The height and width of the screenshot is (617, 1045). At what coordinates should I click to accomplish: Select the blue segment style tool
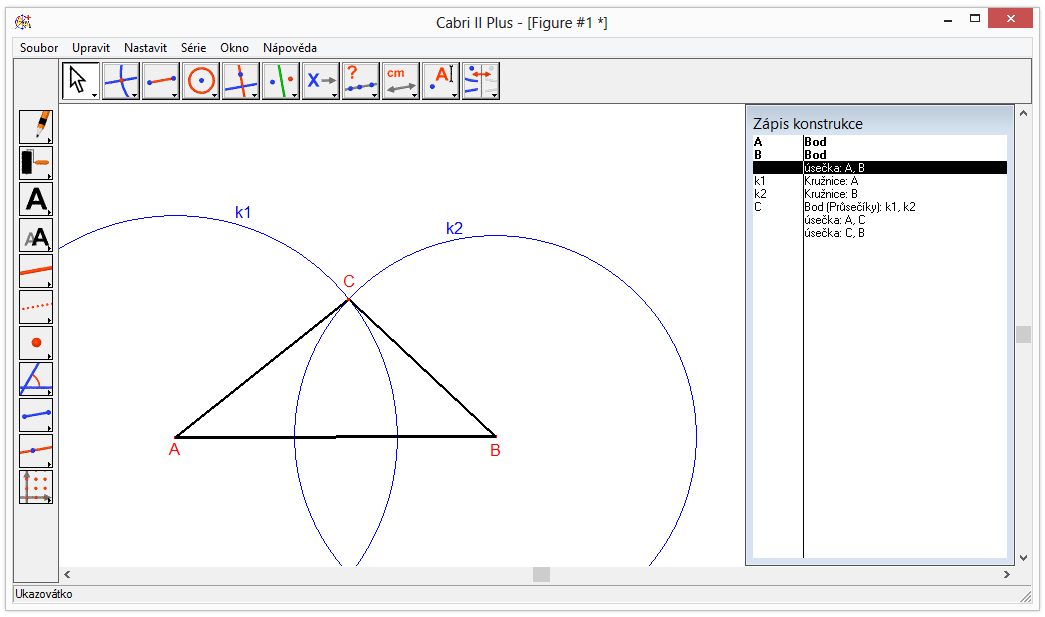point(36,415)
